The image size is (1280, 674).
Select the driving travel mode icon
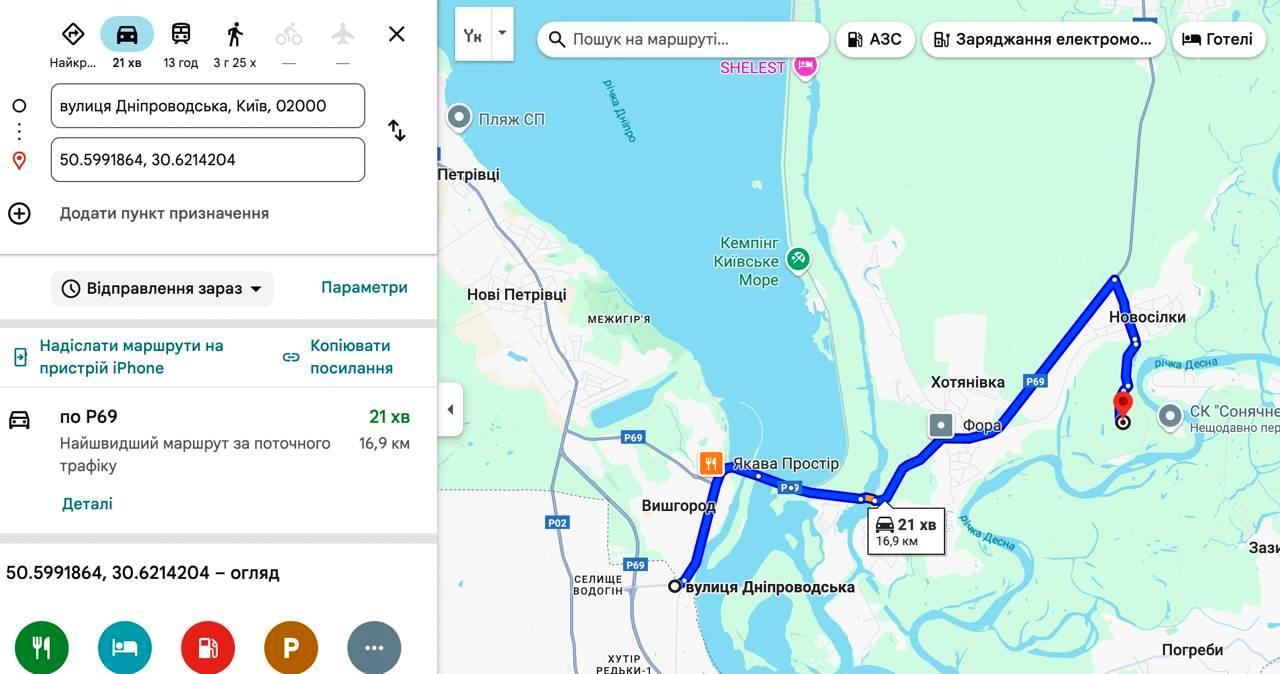pos(127,34)
